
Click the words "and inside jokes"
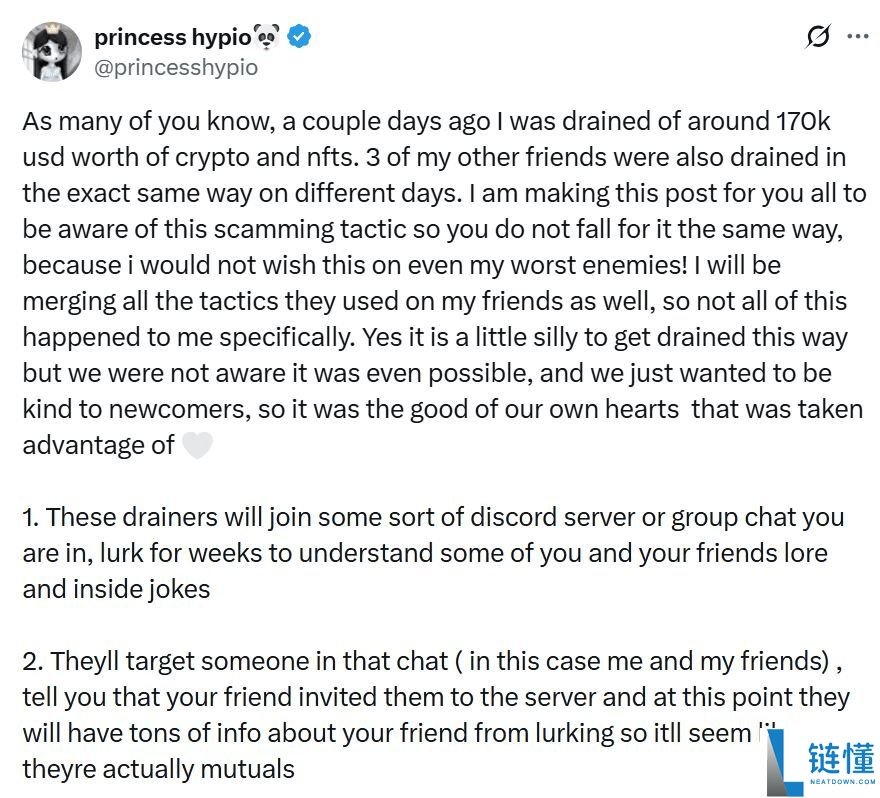pos(116,589)
